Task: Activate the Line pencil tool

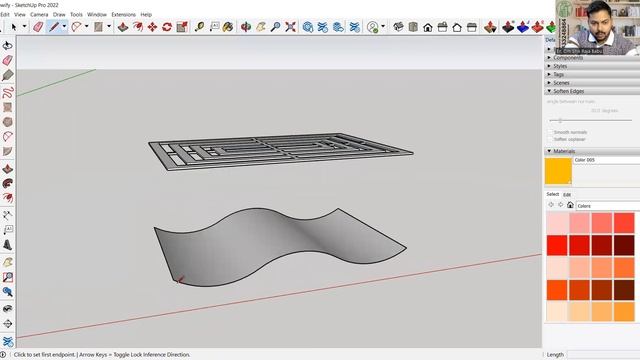Action: point(53,27)
